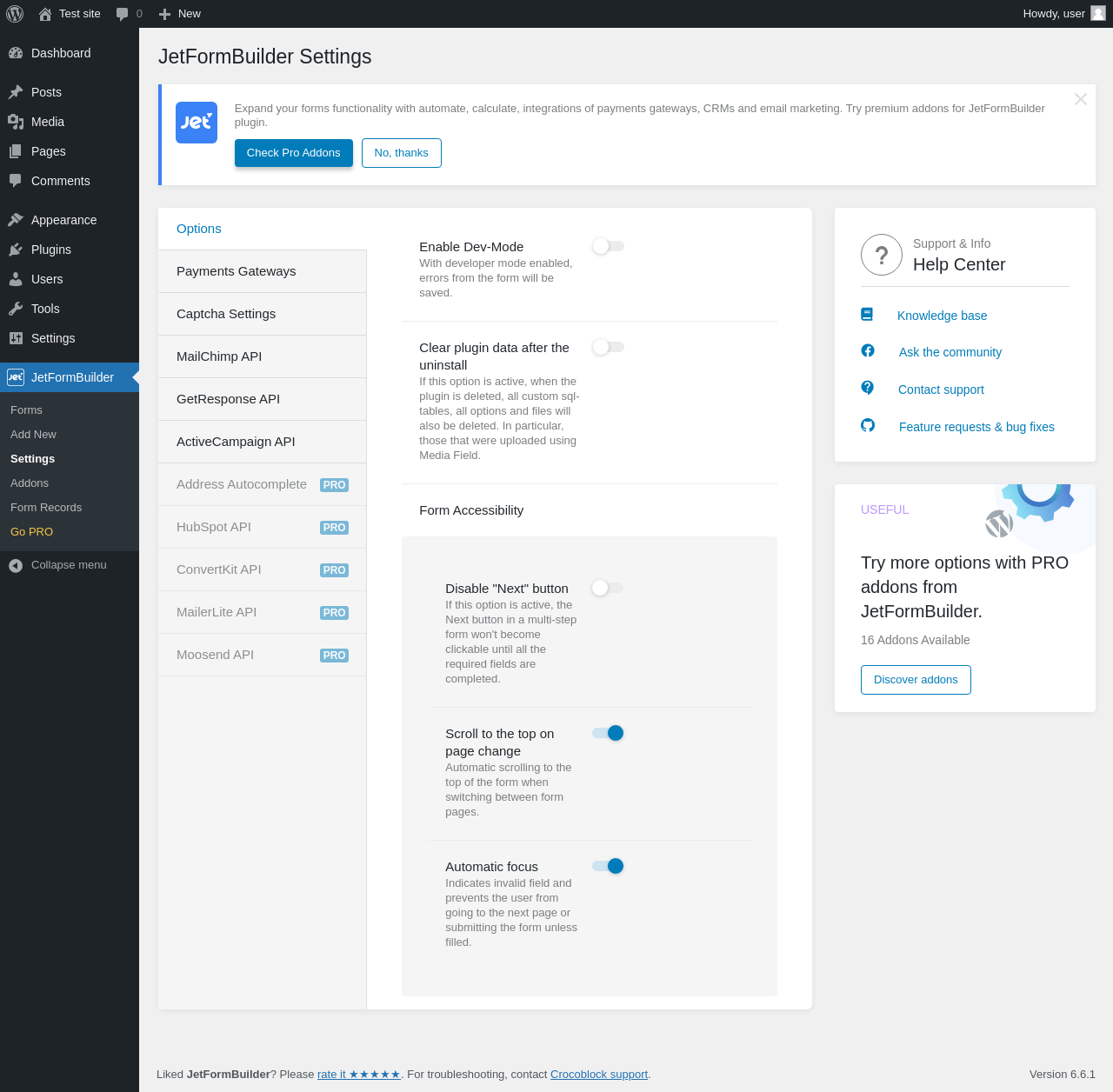Open the Test site home icon

point(45,14)
